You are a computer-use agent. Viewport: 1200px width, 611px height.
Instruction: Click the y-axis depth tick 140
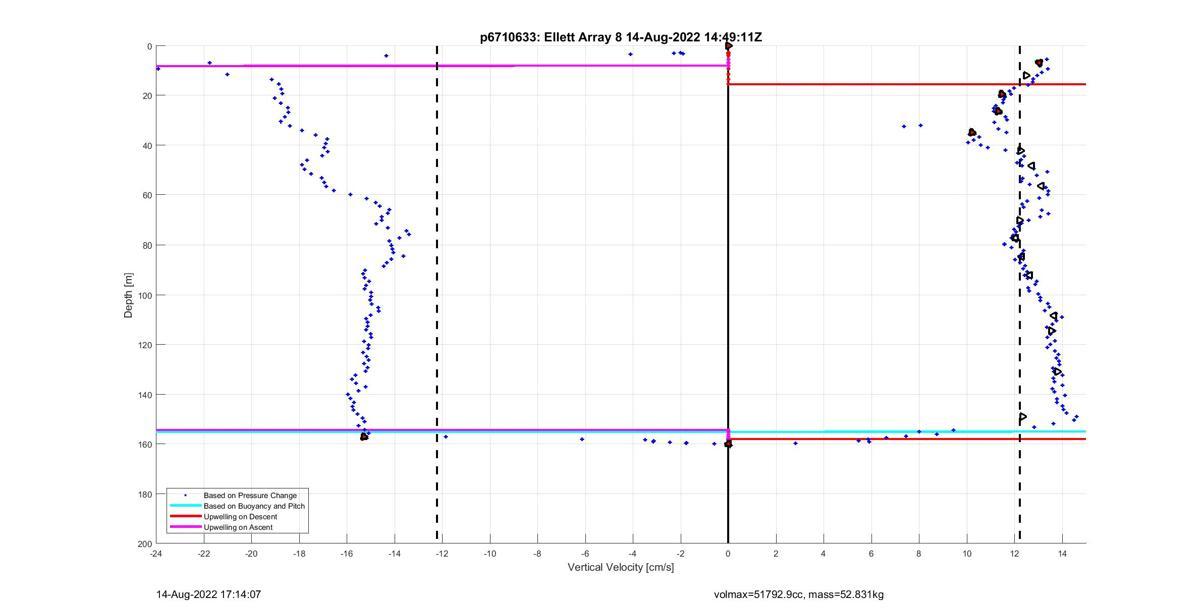tap(144, 394)
